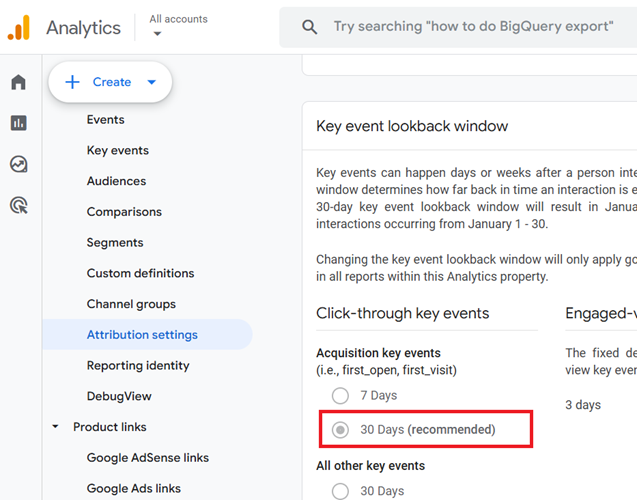Click the arrow under All accounts
The image size is (637, 500).
click(158, 33)
